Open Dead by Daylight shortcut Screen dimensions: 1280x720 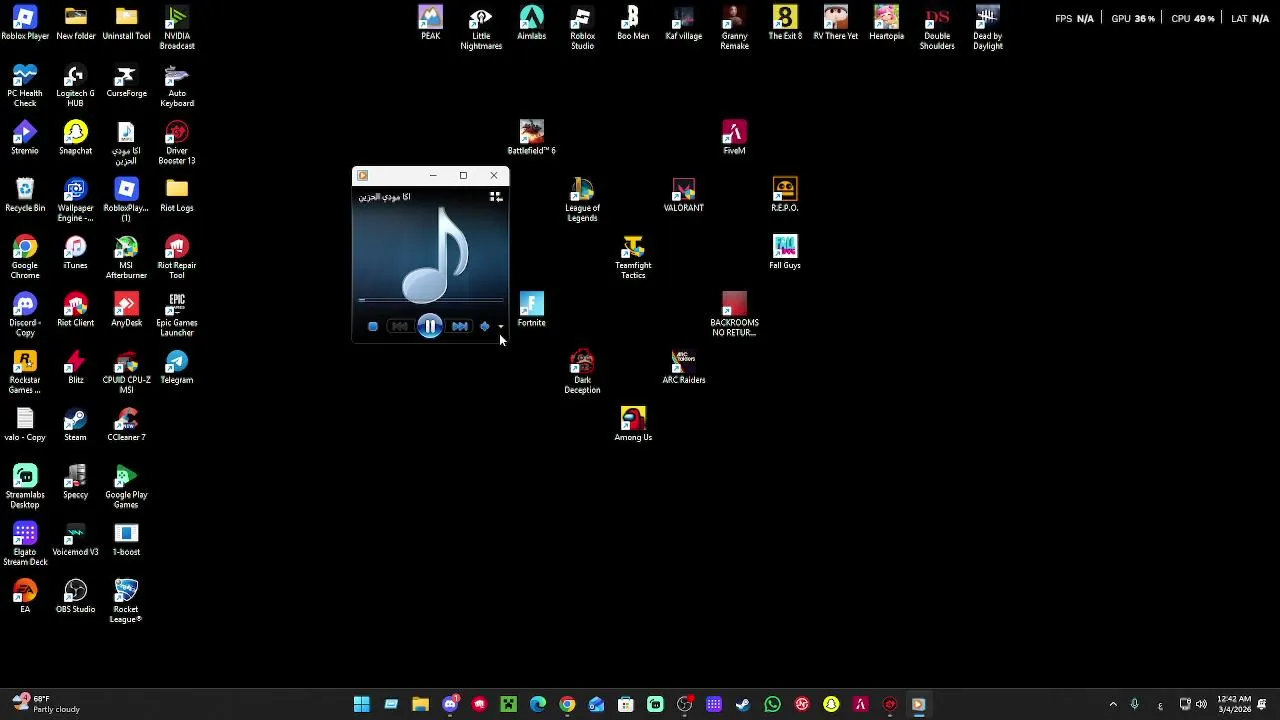click(x=988, y=28)
